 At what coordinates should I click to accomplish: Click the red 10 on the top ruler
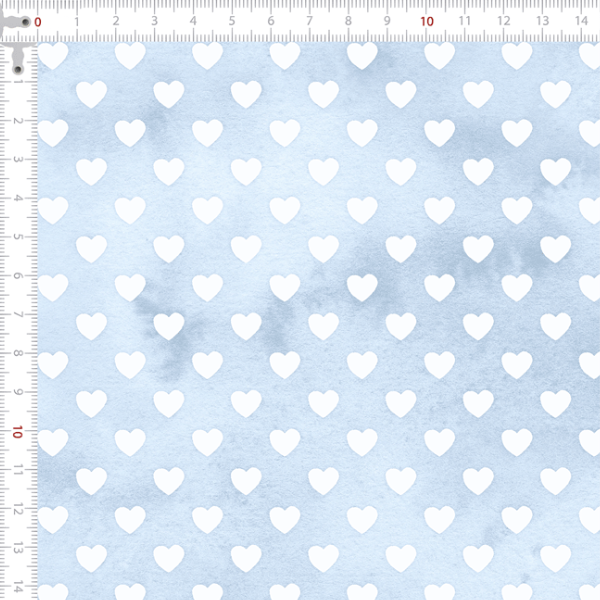click(x=427, y=21)
